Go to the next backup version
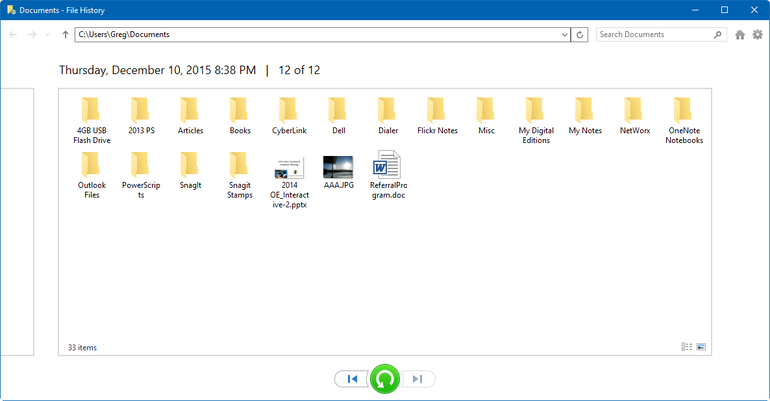The image size is (770, 401). tap(418, 379)
